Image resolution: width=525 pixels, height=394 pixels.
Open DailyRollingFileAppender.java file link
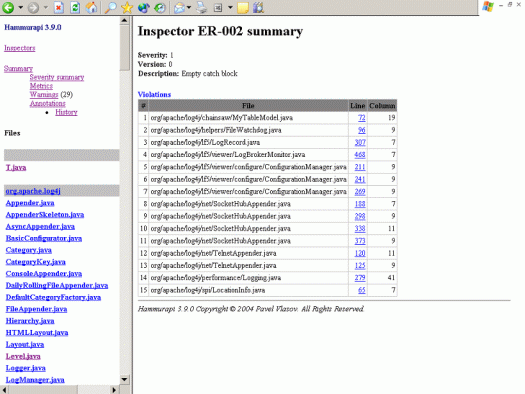tap(57, 285)
